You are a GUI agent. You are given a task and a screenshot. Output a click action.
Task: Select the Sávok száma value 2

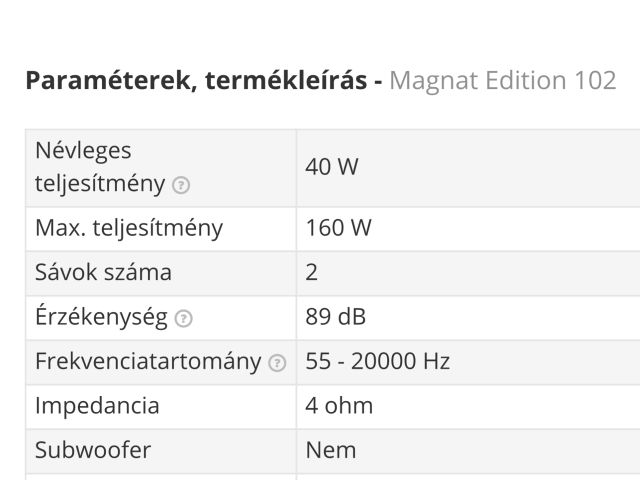click(312, 272)
